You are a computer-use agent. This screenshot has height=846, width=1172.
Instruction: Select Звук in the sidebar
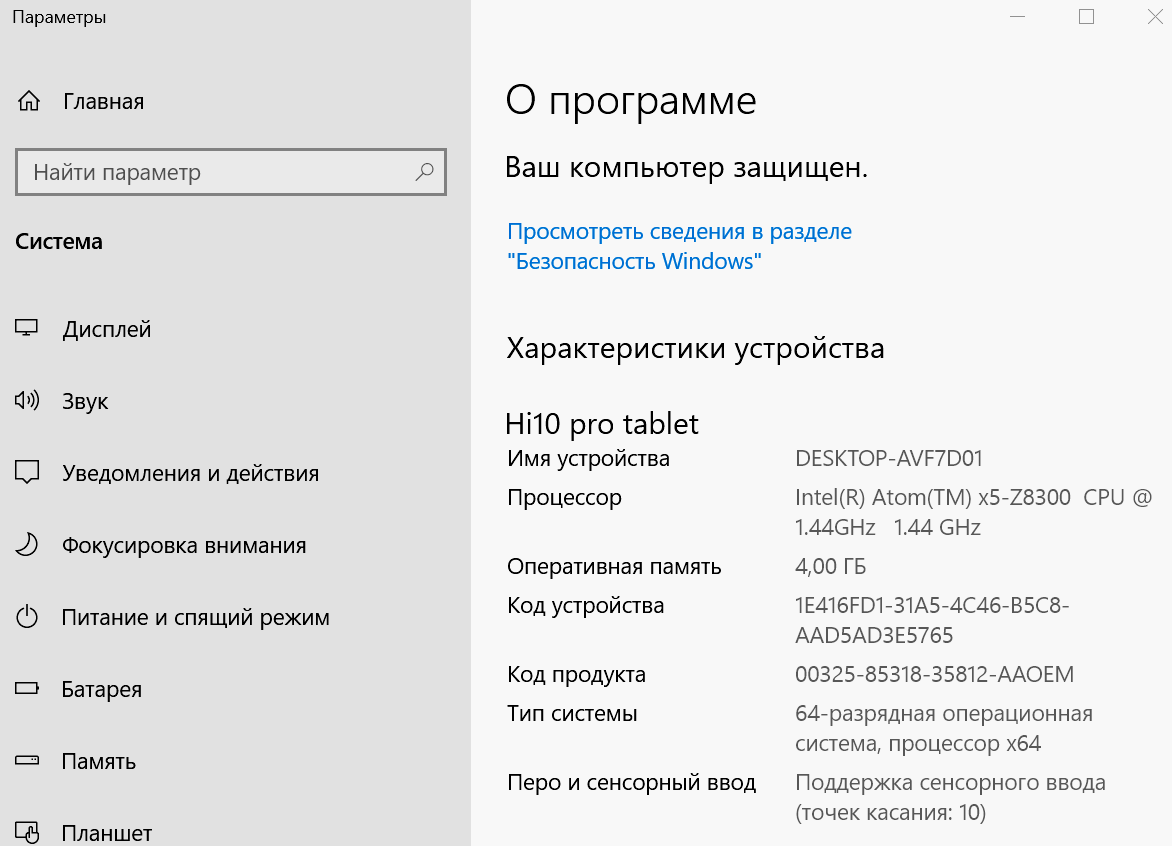coord(85,401)
